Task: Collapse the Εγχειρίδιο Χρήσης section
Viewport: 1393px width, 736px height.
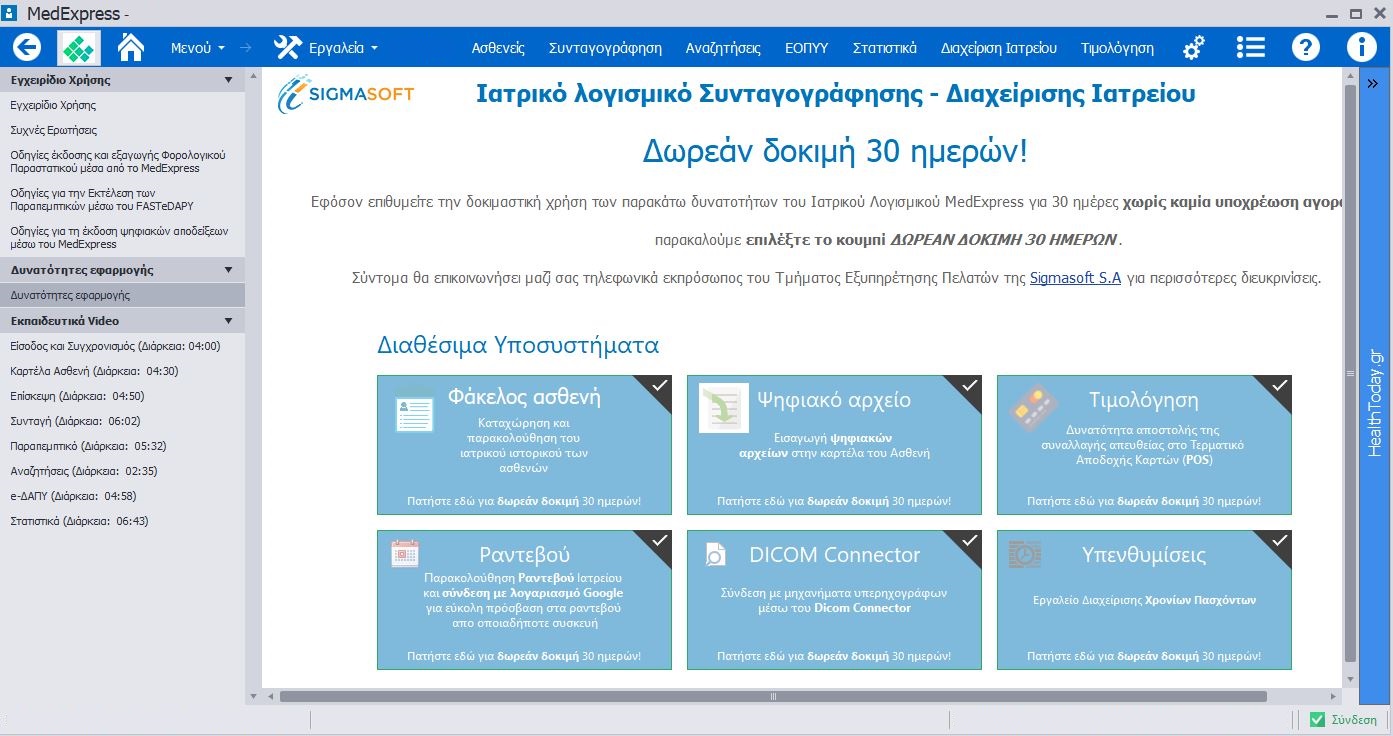Action: (x=228, y=80)
